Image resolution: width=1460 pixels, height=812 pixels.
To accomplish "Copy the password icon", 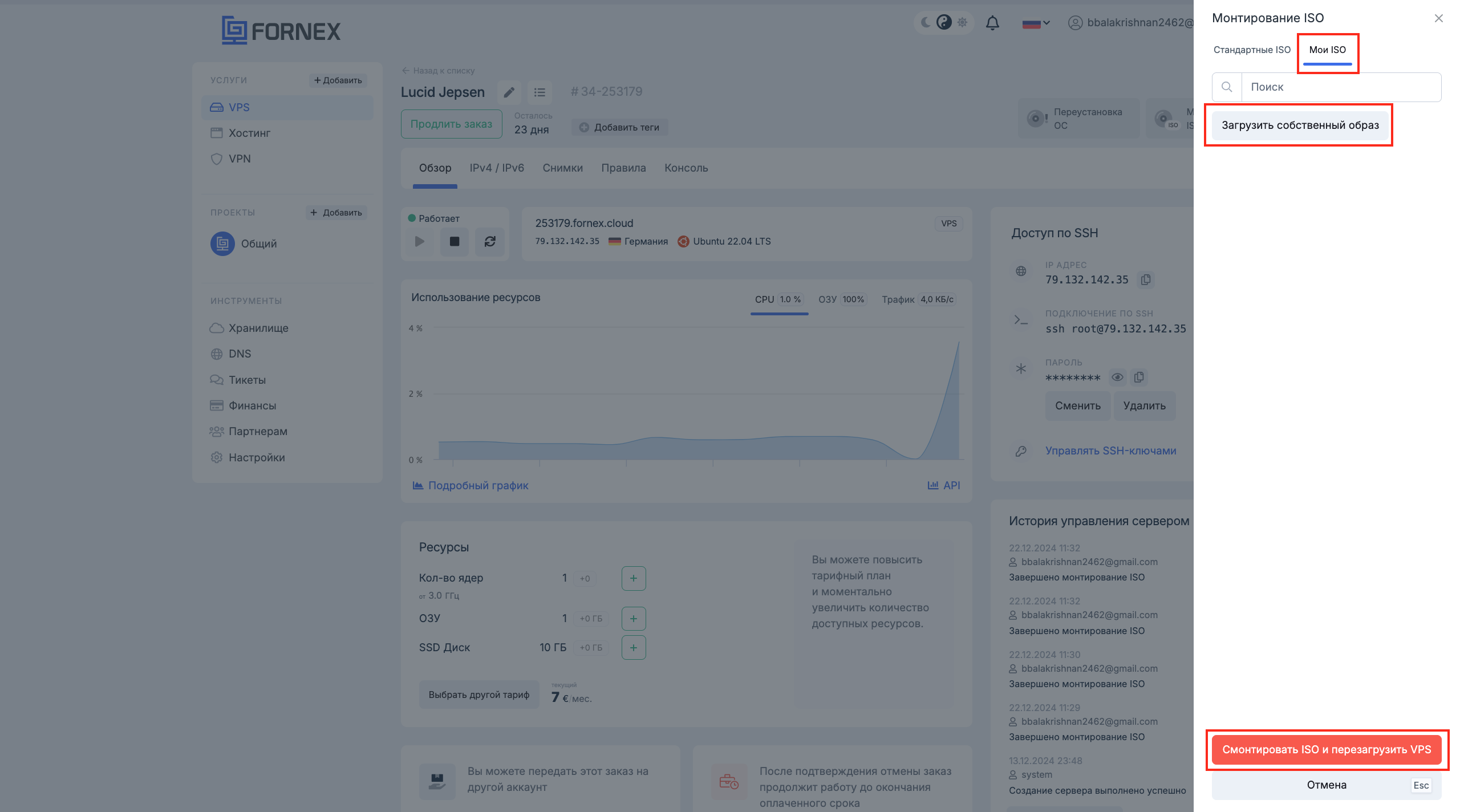I will (x=1139, y=377).
